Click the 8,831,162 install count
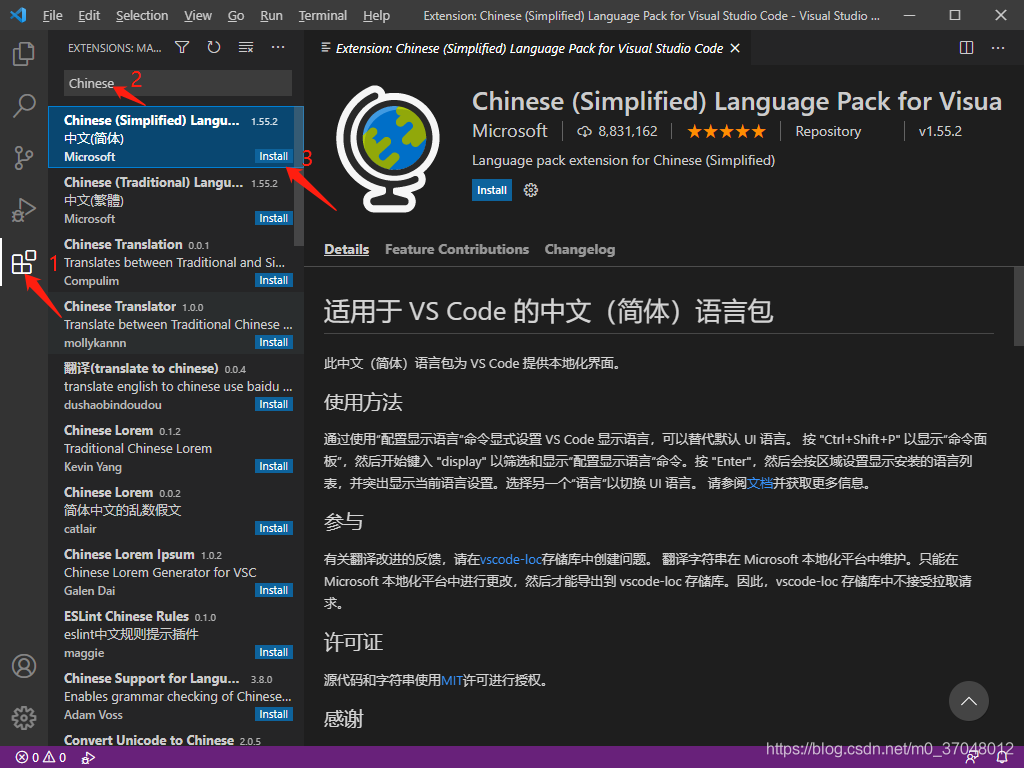Image resolution: width=1024 pixels, height=768 pixels. point(618,131)
